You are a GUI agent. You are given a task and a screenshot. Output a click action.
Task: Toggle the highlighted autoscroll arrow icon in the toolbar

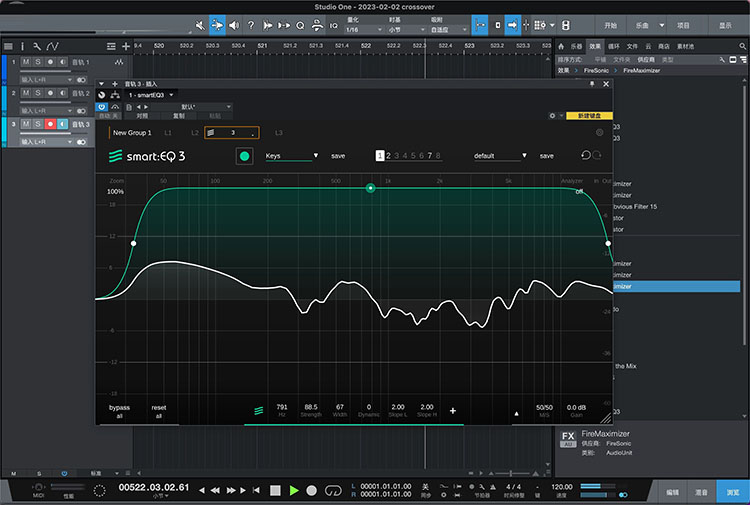coord(513,25)
